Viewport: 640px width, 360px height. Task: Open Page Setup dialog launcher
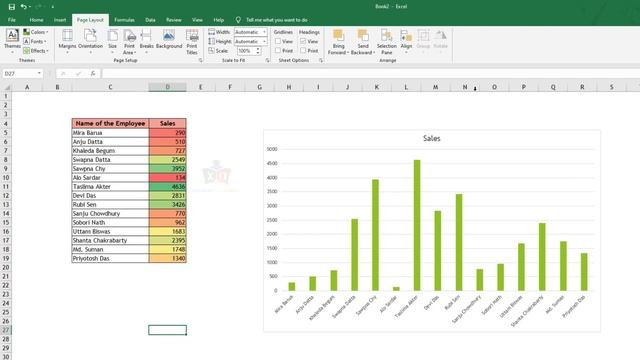(x=200, y=60)
